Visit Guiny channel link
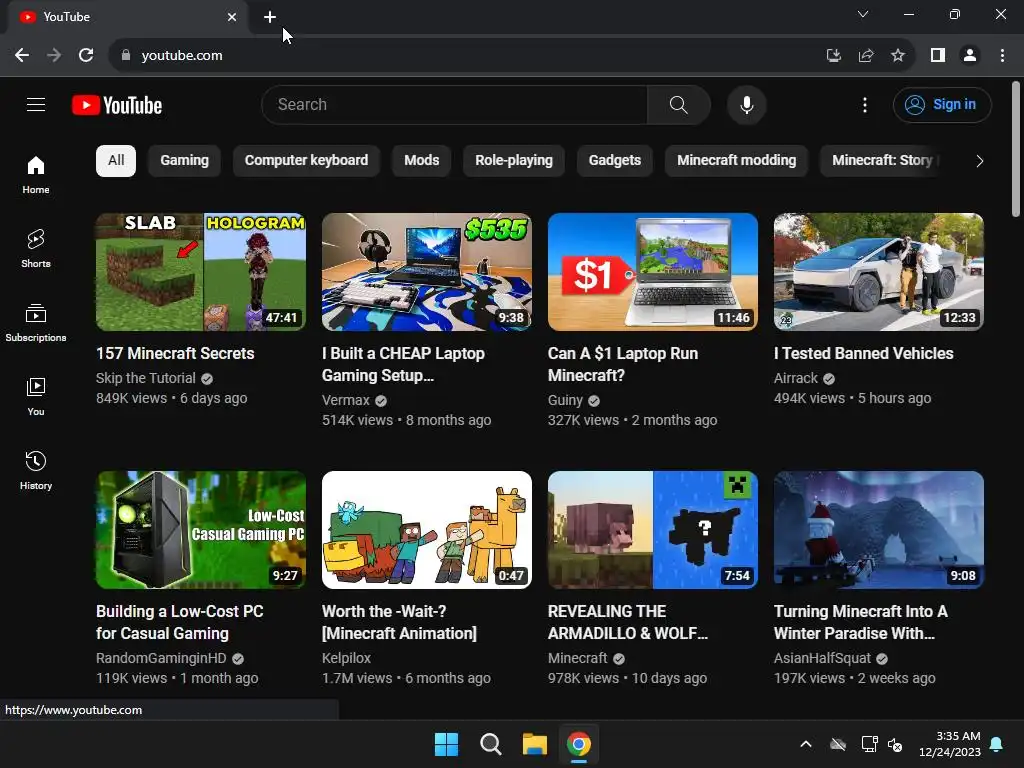 point(565,400)
